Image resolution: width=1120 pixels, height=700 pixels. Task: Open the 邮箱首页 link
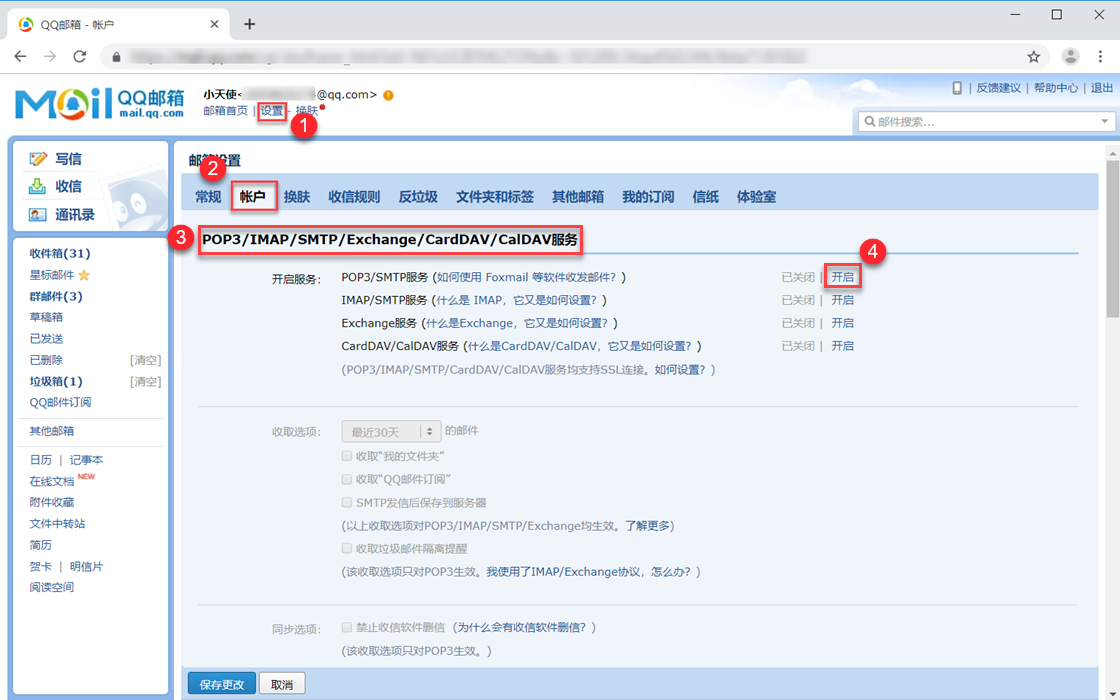tap(225, 111)
